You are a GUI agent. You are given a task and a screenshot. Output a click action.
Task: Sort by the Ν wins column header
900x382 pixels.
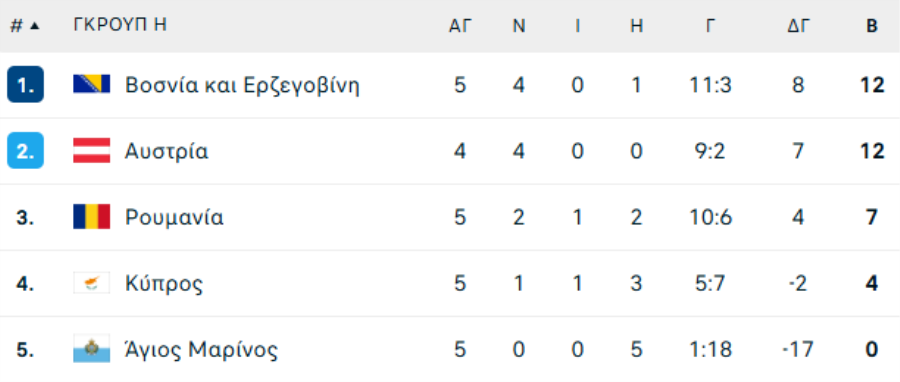pyautogui.click(x=519, y=26)
